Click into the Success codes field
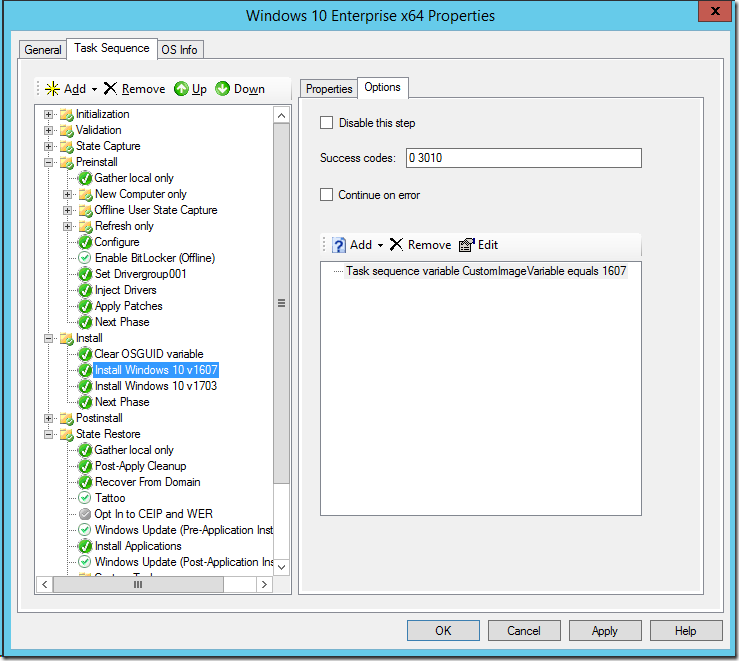 click(x=524, y=158)
